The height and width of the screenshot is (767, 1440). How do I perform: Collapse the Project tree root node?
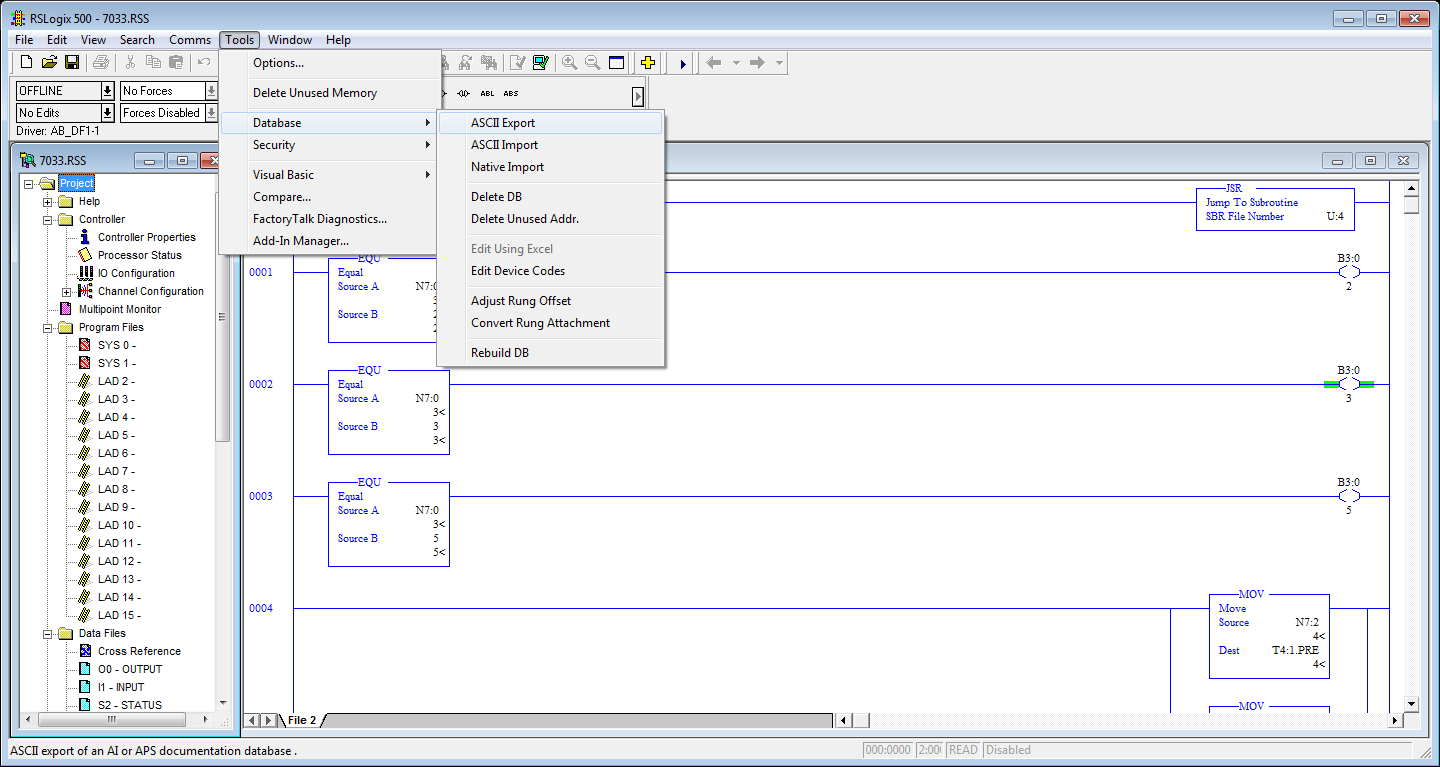[29, 183]
